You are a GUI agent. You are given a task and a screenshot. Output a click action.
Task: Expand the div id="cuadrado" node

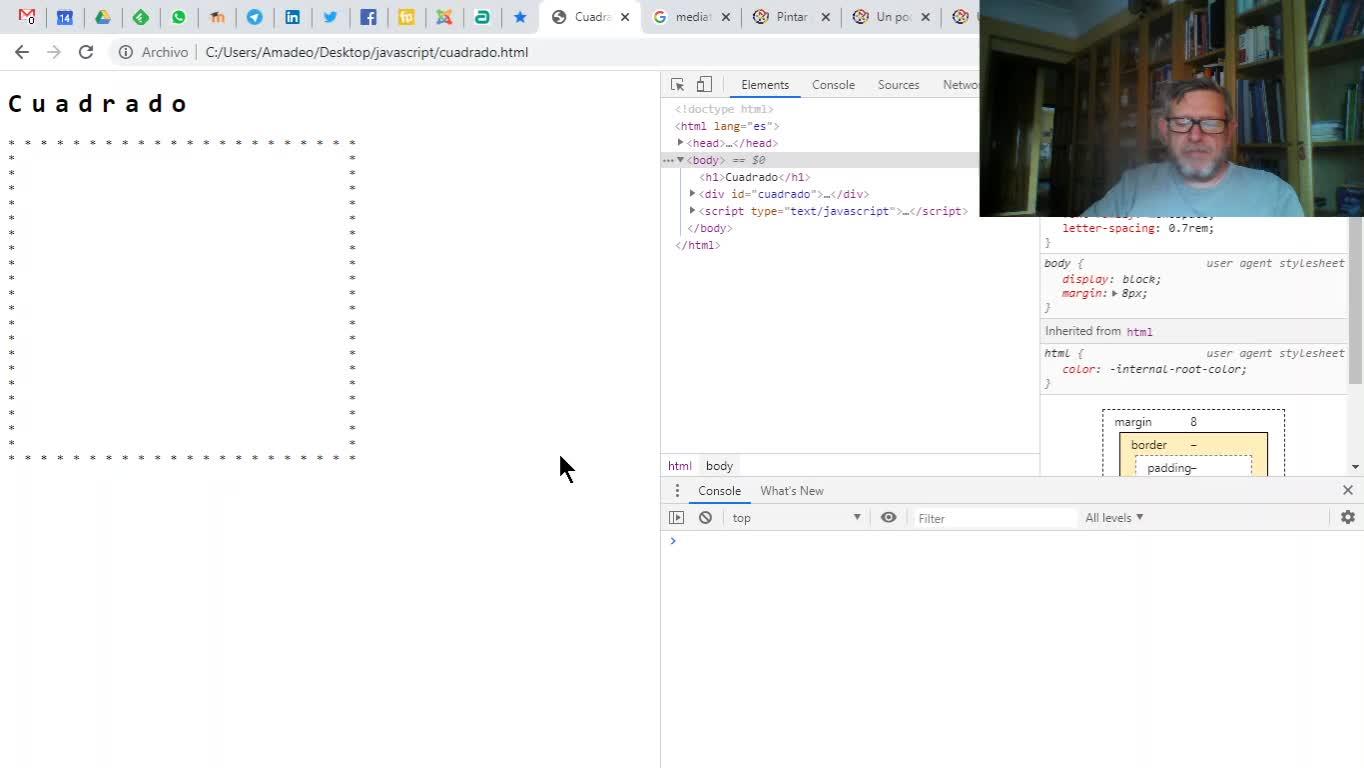[x=692, y=194]
